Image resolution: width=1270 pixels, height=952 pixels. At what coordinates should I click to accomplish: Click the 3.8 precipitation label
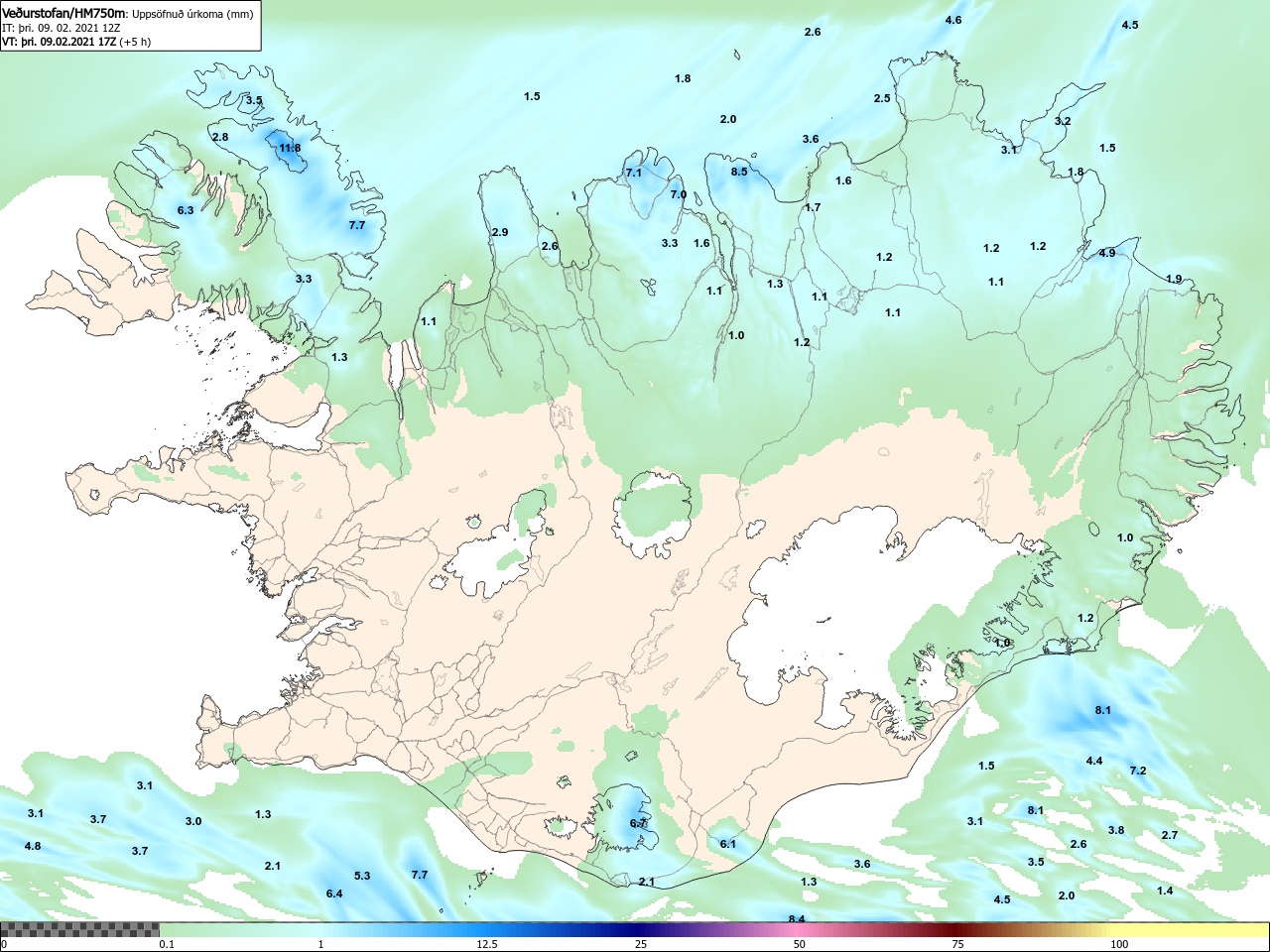[1116, 830]
